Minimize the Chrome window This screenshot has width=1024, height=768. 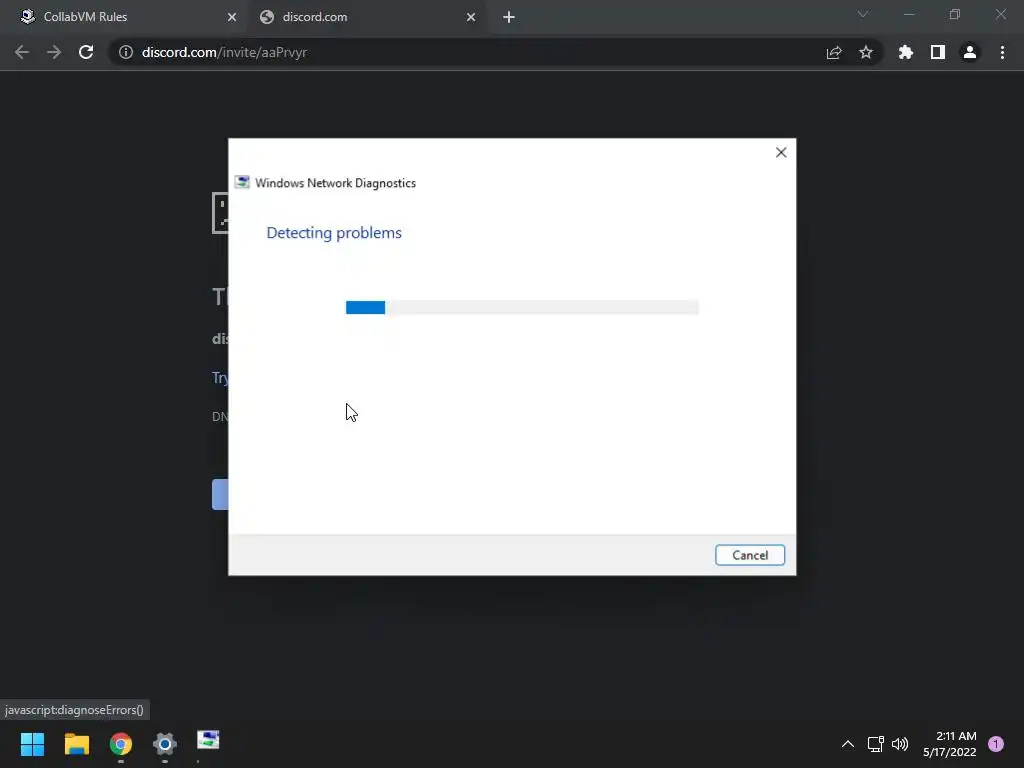coord(908,14)
